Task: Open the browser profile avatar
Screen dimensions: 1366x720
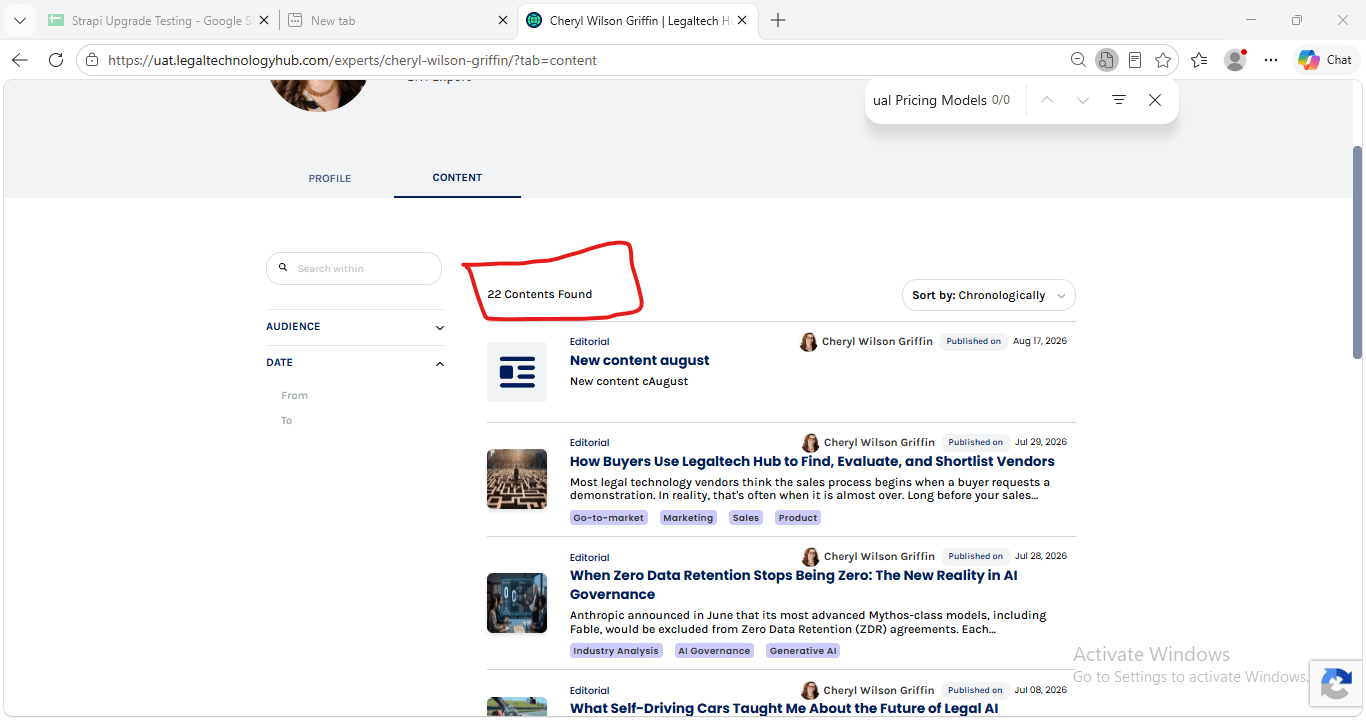Action: 1235,60
